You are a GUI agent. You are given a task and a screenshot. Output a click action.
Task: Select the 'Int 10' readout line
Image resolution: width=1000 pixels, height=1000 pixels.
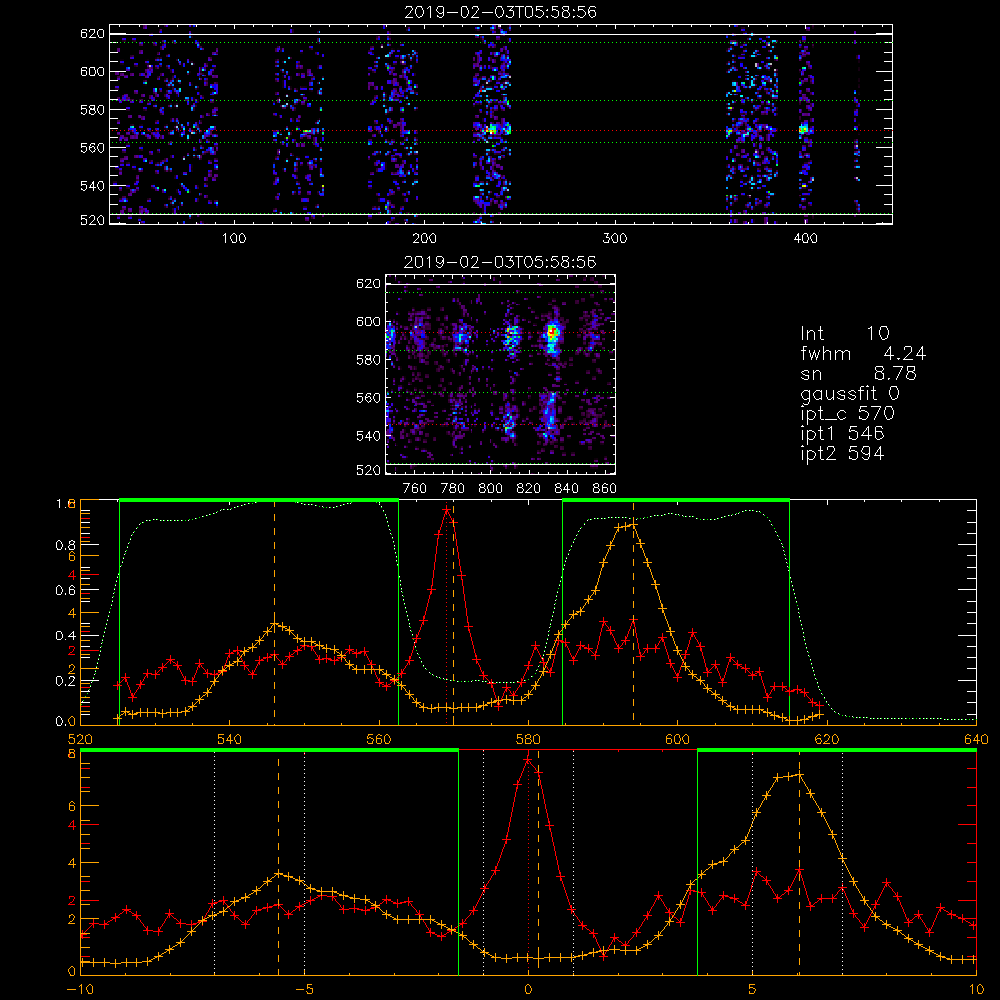click(x=844, y=333)
